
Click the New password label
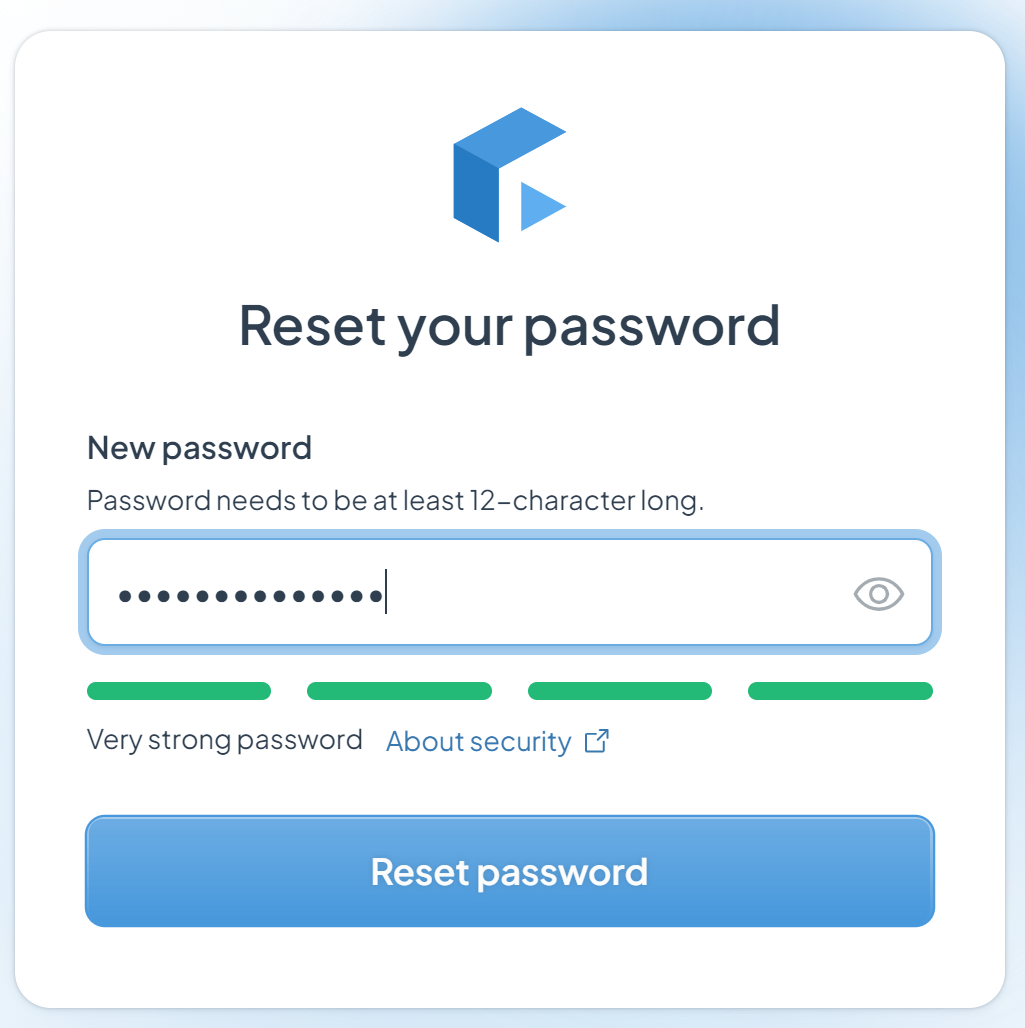(x=199, y=448)
